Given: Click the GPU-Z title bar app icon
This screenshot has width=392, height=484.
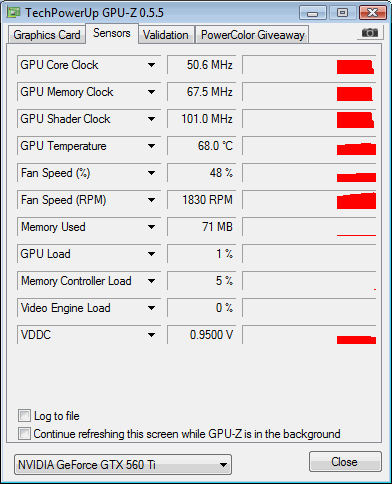Looking at the screenshot, I should [14, 13].
